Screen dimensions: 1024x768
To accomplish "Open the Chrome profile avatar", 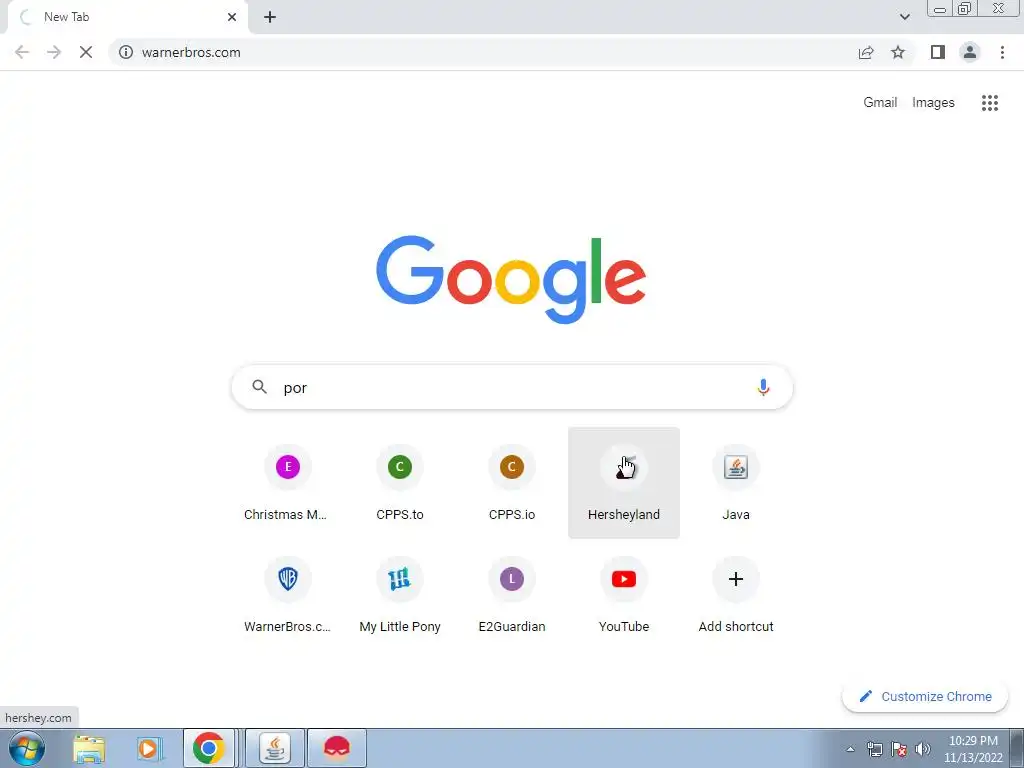I will pos(970,52).
